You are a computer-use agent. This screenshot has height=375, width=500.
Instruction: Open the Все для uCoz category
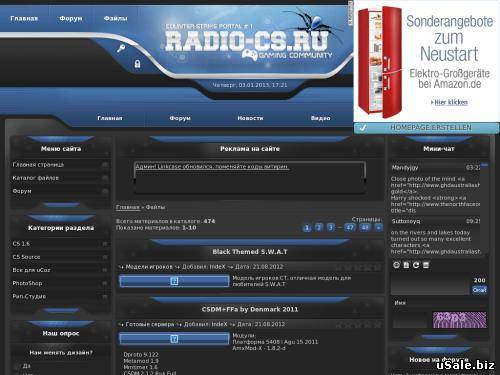coord(31,270)
